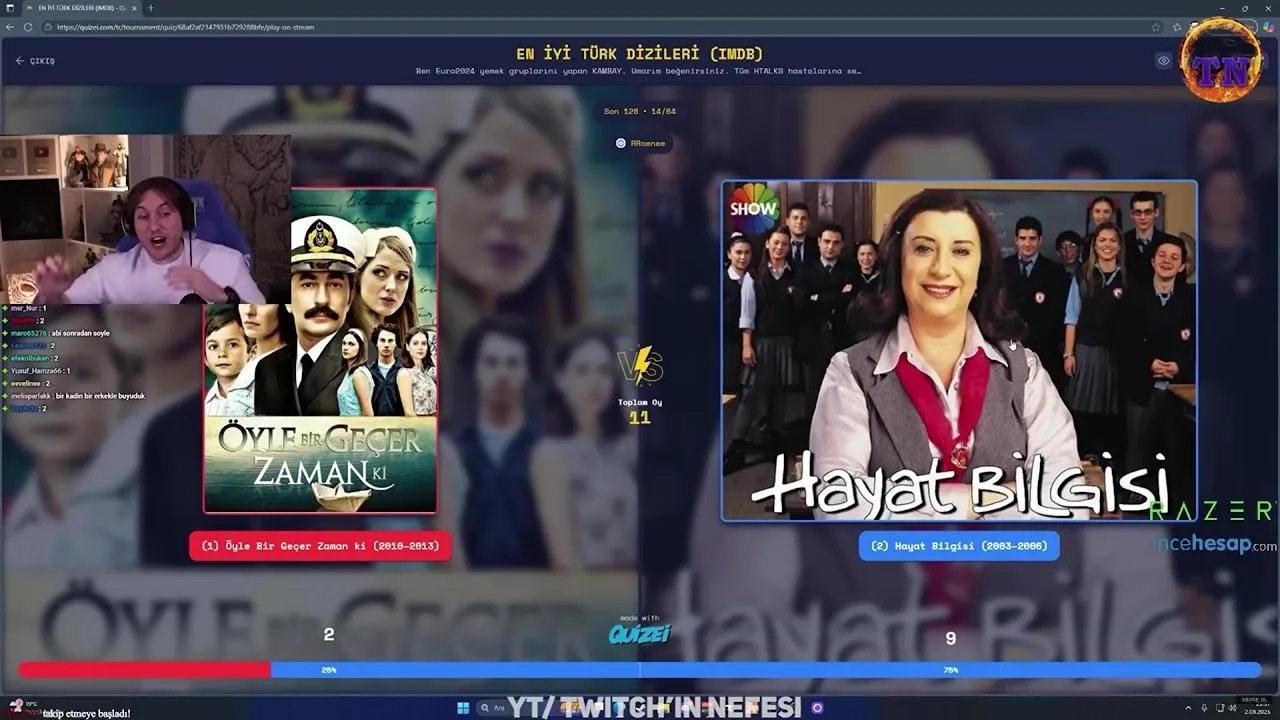
Task: Click the VS lightning badge
Action: pyautogui.click(x=640, y=366)
